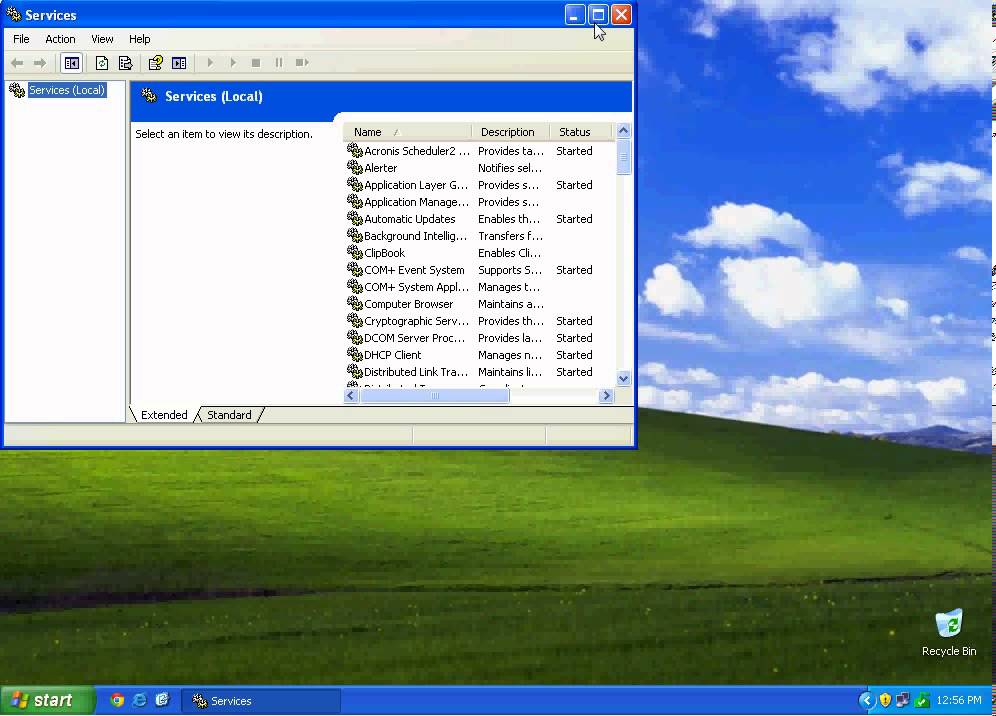
Task: Click the Services title bar gear icon
Action: 13,14
